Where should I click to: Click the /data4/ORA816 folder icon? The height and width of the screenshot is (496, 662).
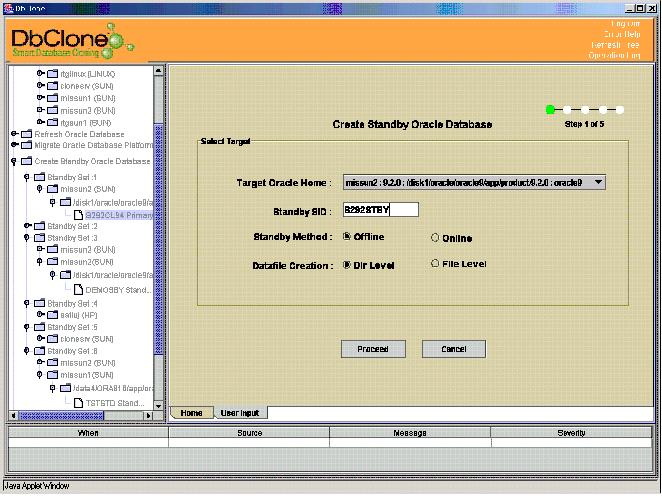pyautogui.click(x=65, y=388)
